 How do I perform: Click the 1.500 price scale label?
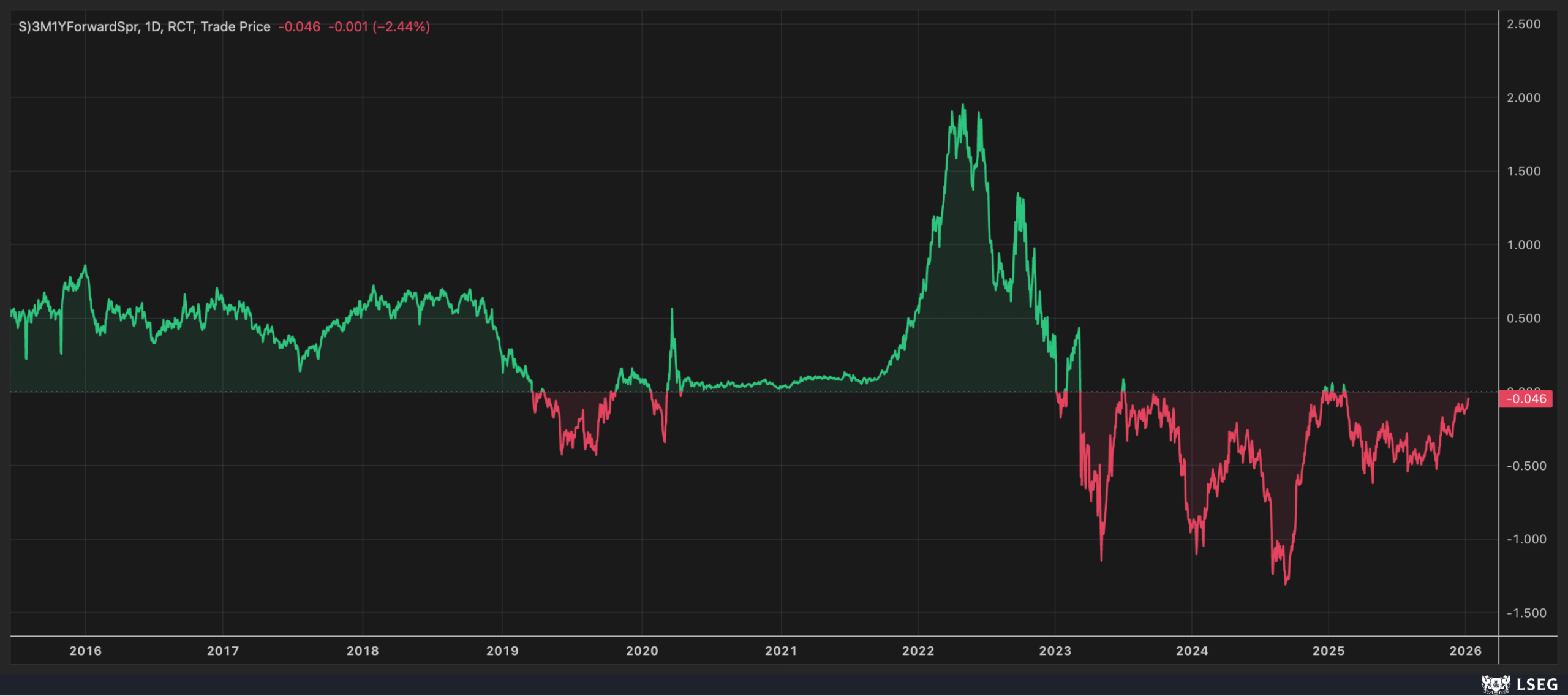1523,172
